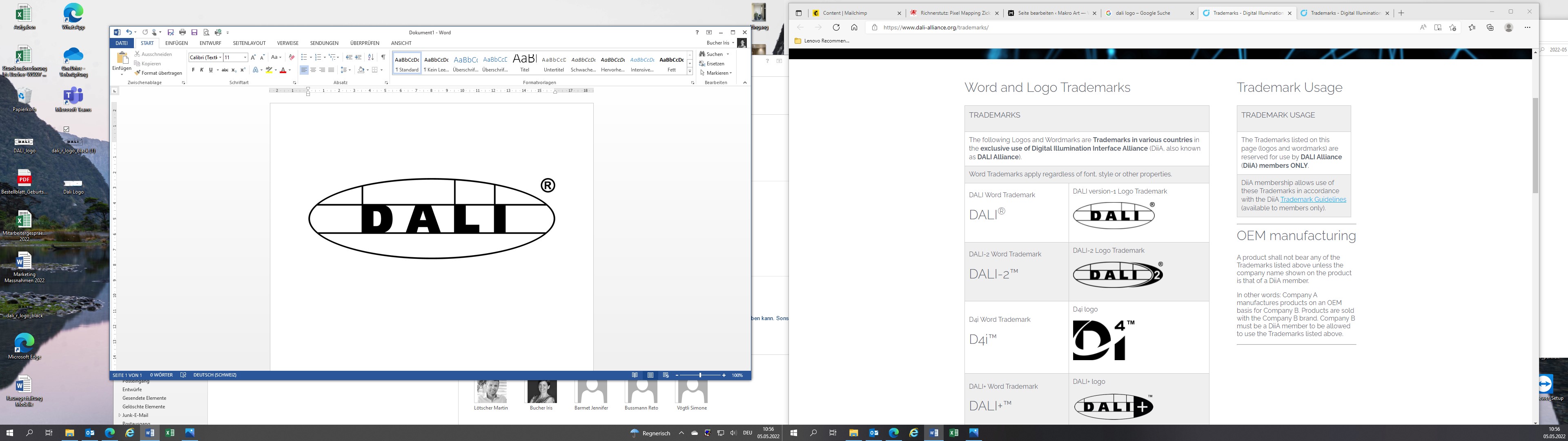This screenshot has height=441, width=1568.
Task: Click the Quick Print printer icon in Word
Action: 182,32
